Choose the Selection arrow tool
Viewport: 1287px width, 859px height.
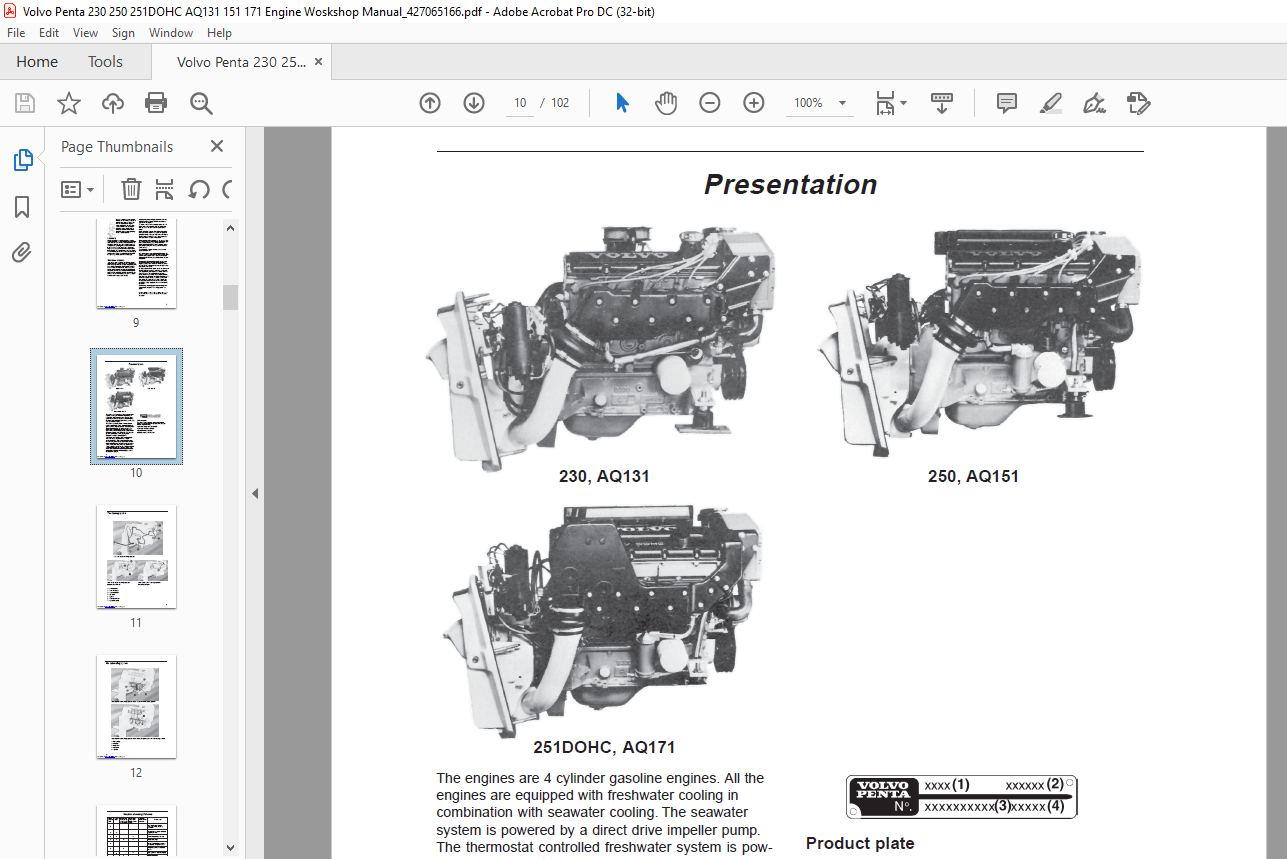[622, 103]
